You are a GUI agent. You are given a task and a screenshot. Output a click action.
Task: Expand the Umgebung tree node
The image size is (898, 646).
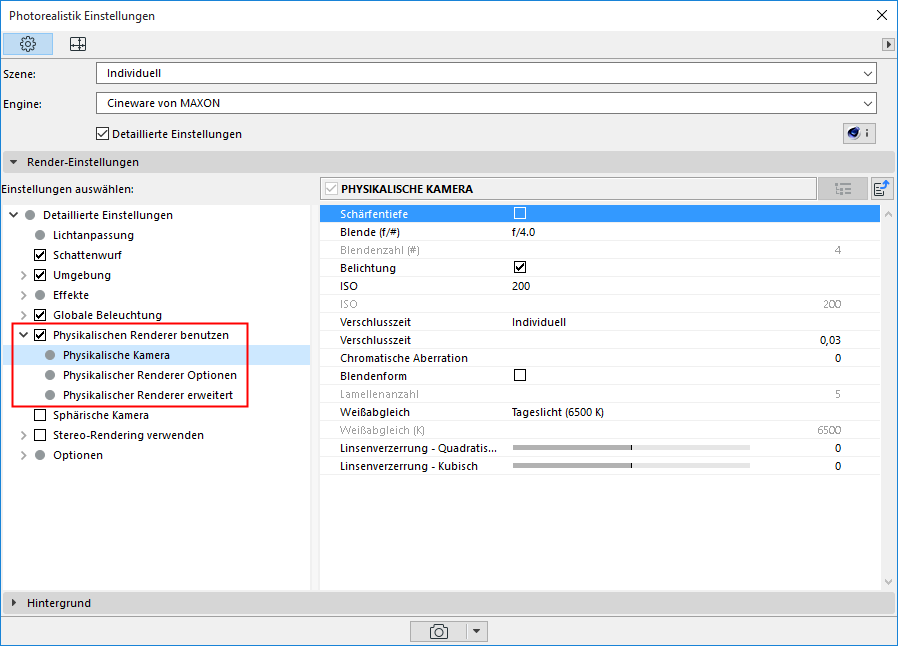click(23, 275)
